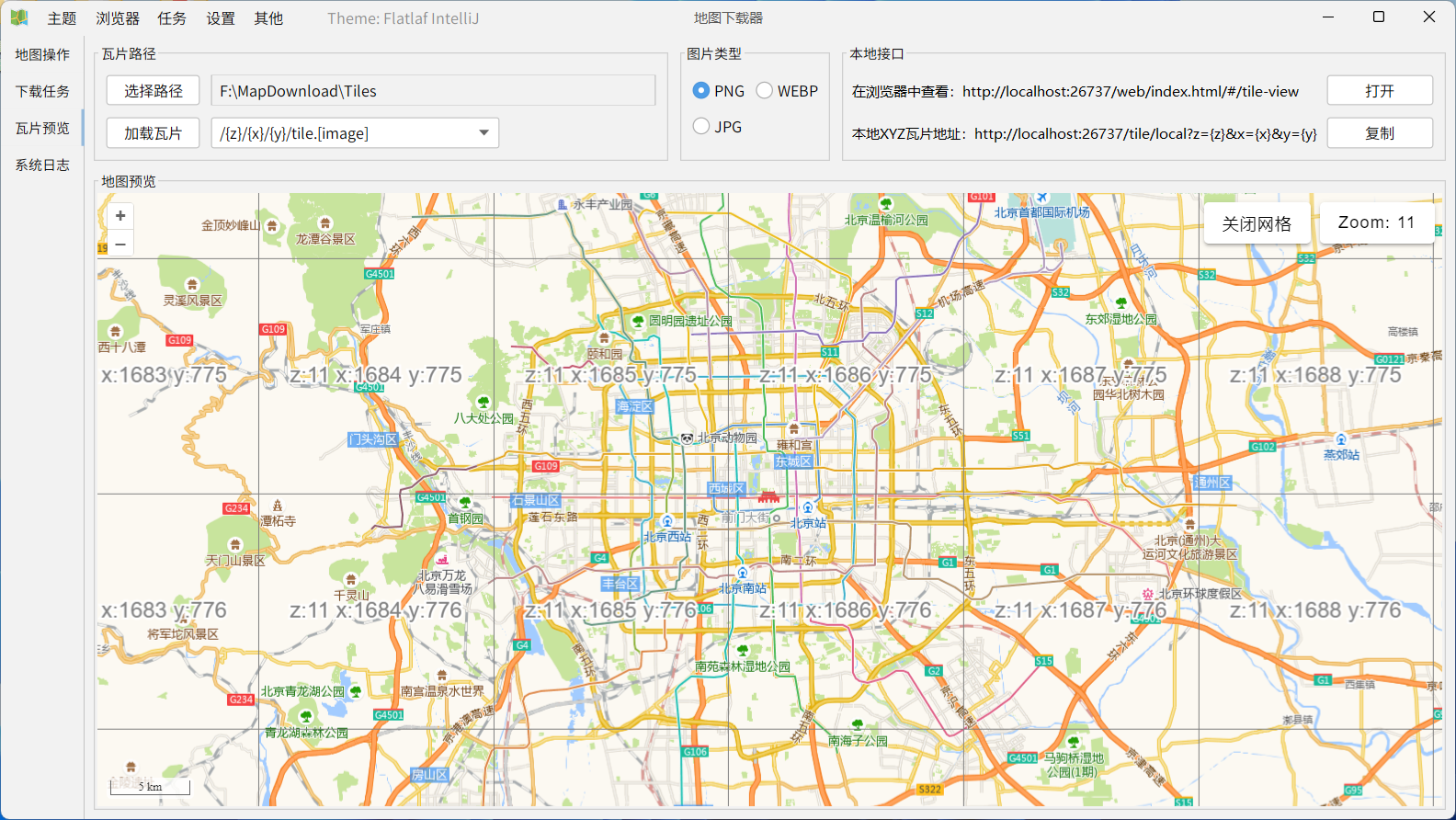Click the 天门山景区 scenic icon

point(235,544)
